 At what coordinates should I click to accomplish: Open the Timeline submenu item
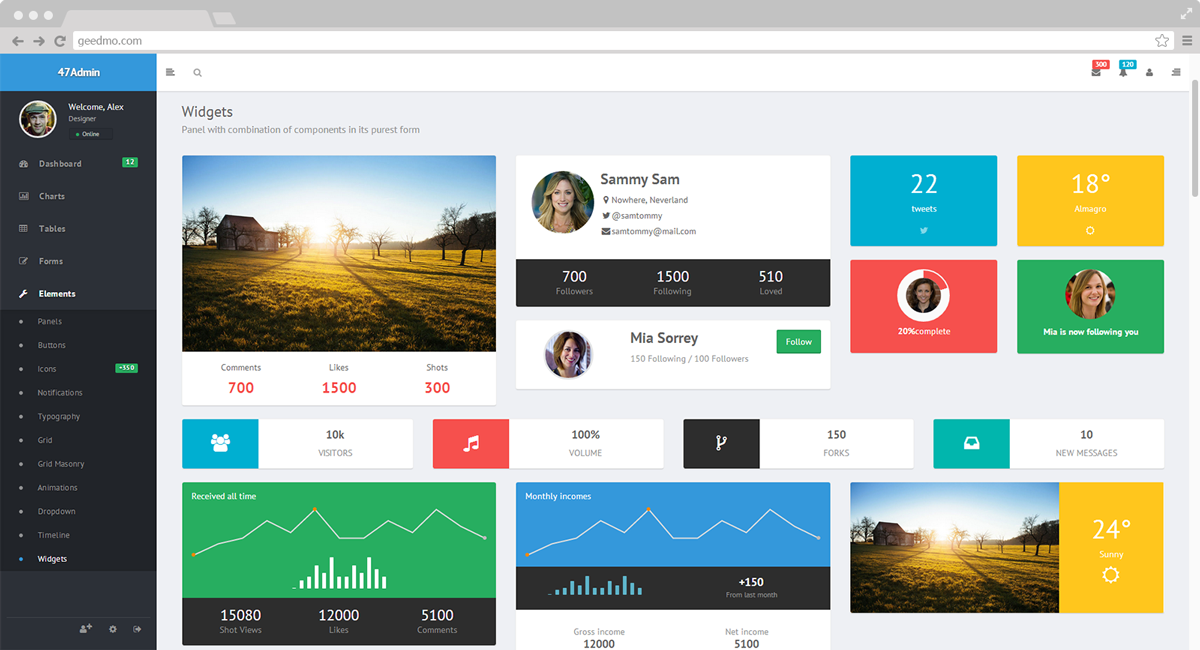(x=54, y=536)
